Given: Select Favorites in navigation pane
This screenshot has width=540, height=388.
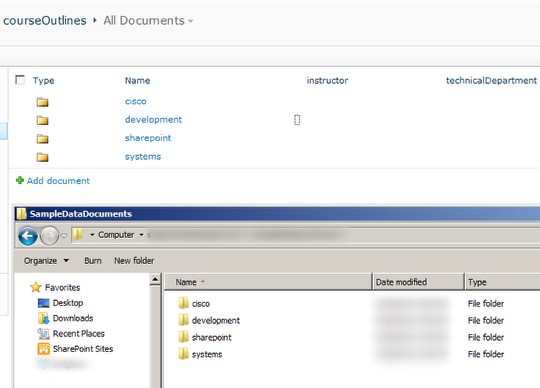Looking at the screenshot, I should pos(62,287).
